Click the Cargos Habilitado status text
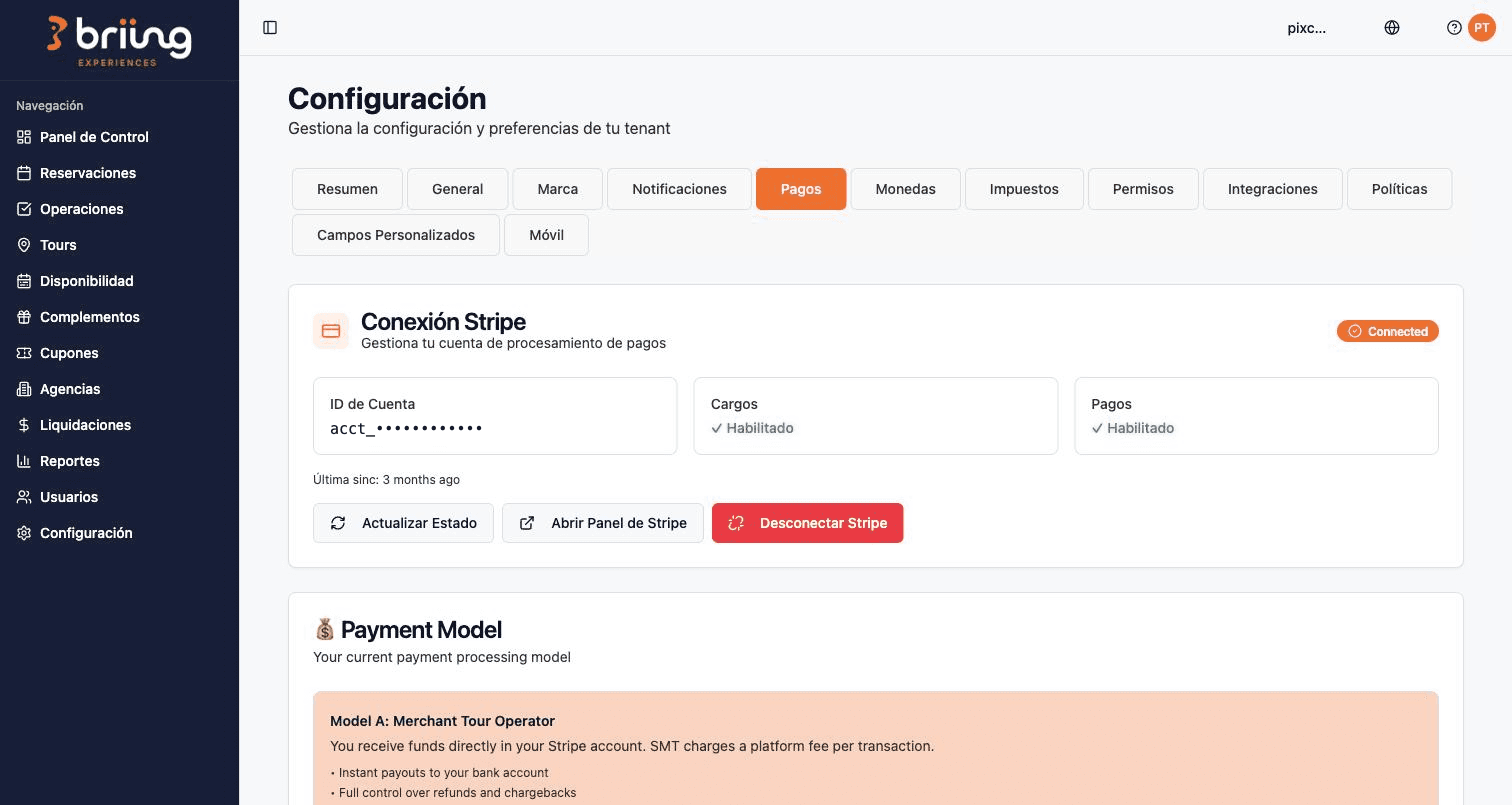The image size is (1512, 805). (752, 428)
